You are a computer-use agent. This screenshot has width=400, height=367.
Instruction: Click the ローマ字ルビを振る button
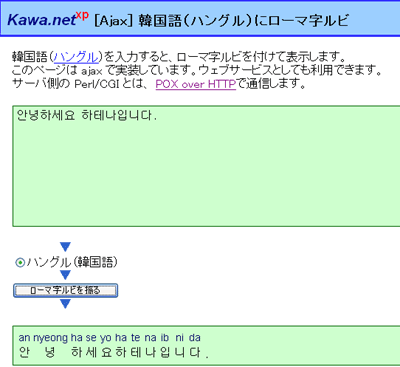click(x=65, y=290)
